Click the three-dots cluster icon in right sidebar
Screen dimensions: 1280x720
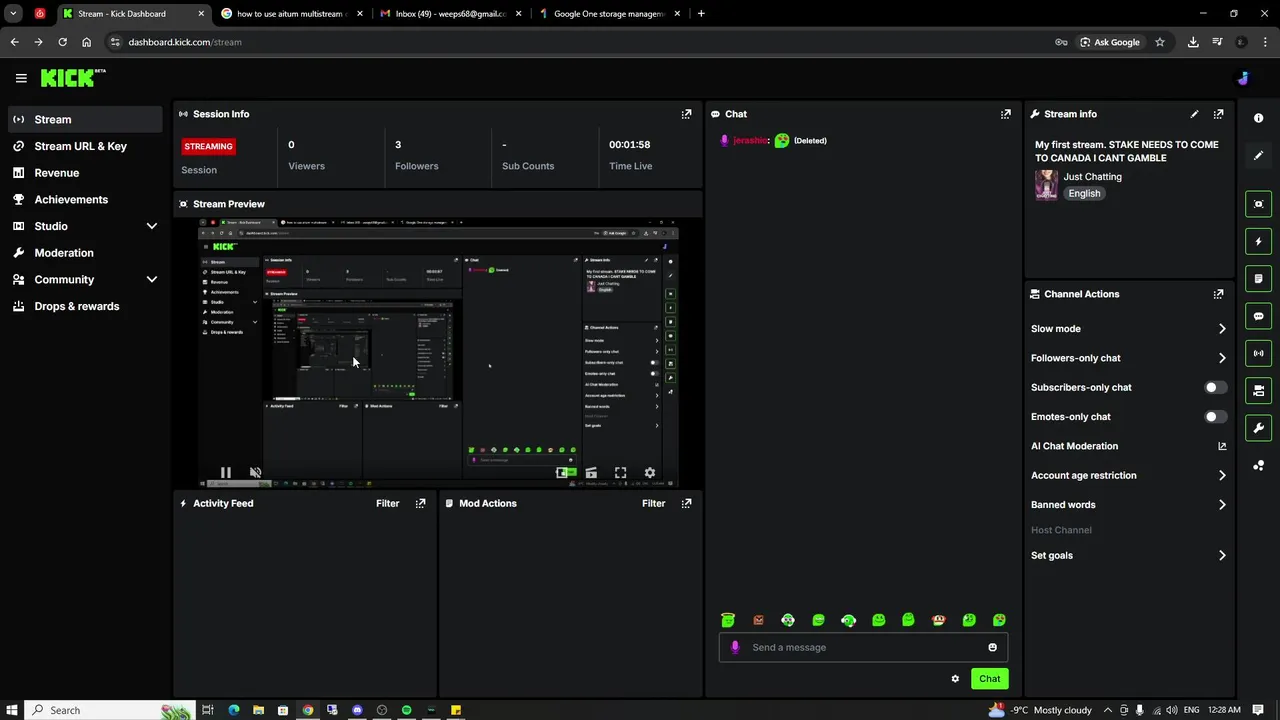(x=1258, y=466)
